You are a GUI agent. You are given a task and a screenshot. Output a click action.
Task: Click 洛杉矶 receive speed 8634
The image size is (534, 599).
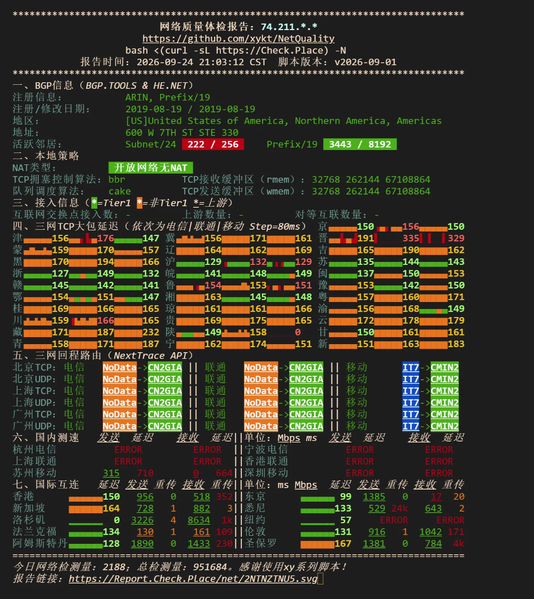point(199,520)
